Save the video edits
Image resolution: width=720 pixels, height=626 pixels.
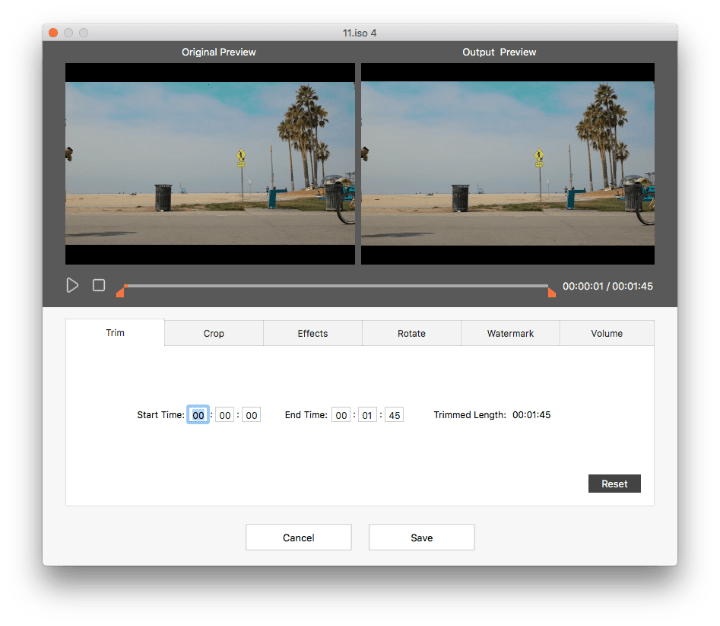coord(422,537)
